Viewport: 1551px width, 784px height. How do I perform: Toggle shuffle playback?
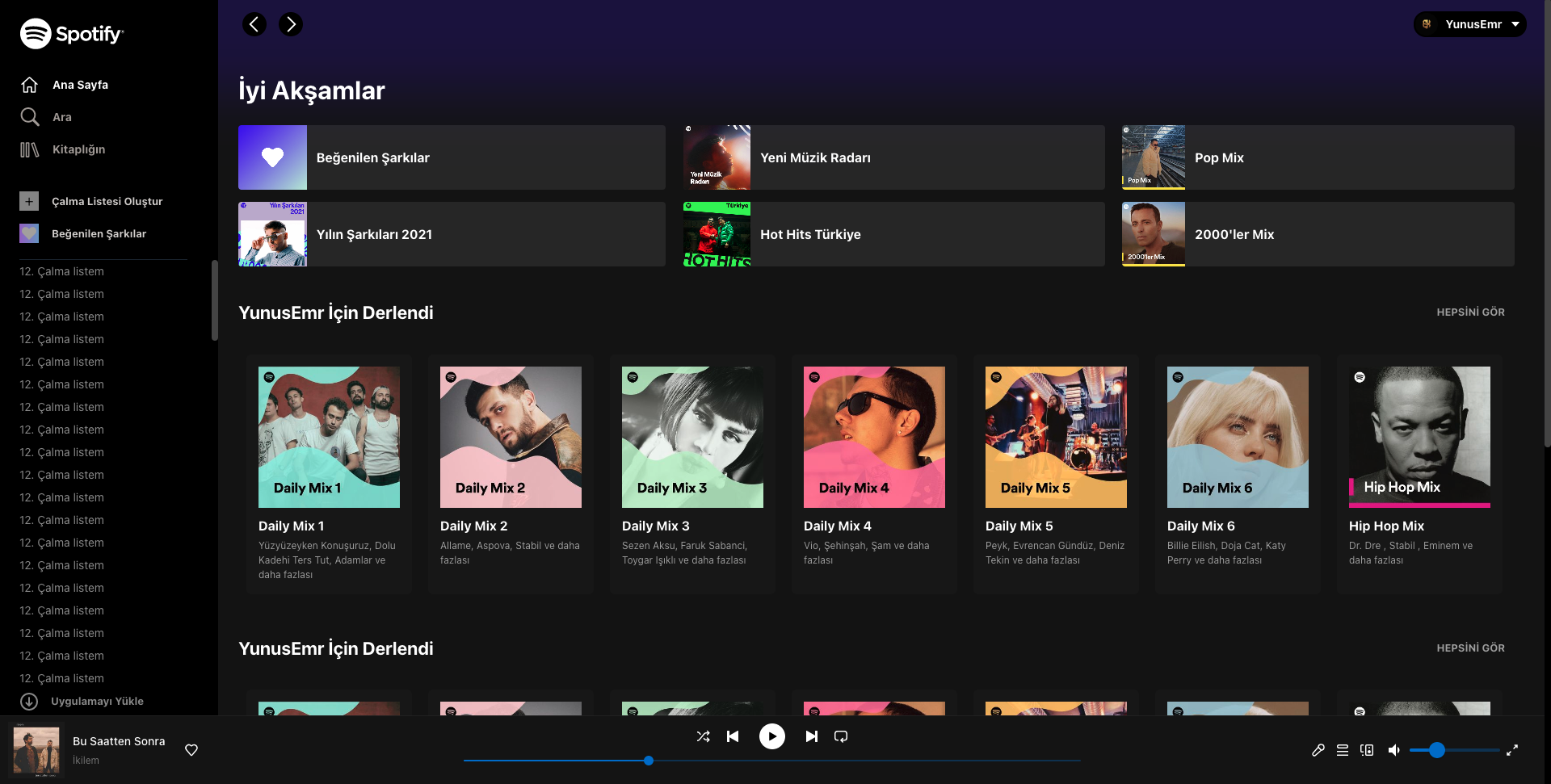(703, 736)
